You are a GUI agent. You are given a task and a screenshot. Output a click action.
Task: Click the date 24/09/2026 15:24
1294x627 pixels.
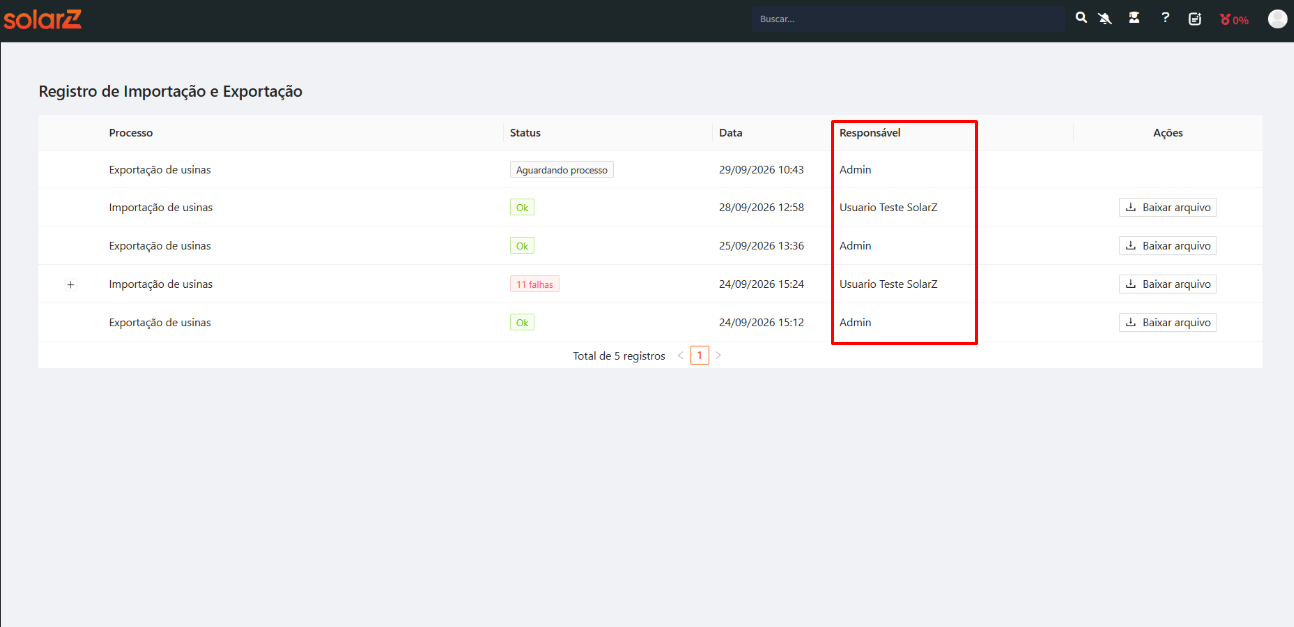tap(761, 284)
